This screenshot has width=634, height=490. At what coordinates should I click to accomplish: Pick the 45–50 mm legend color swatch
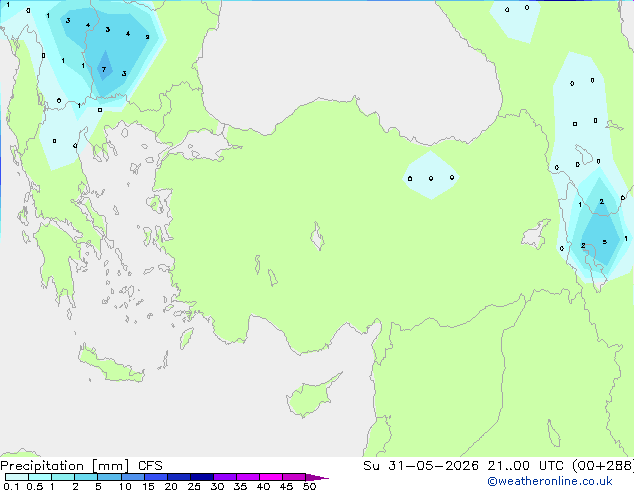(x=294, y=477)
